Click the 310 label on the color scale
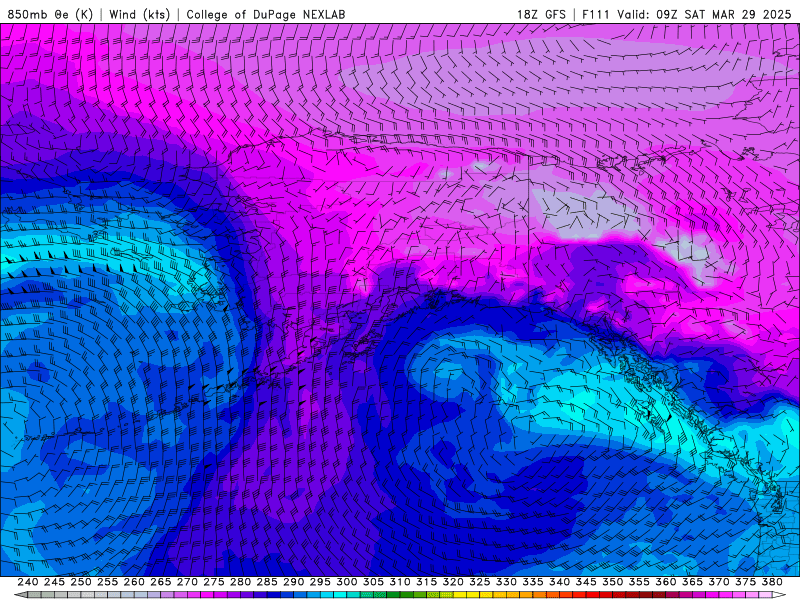 point(400,582)
